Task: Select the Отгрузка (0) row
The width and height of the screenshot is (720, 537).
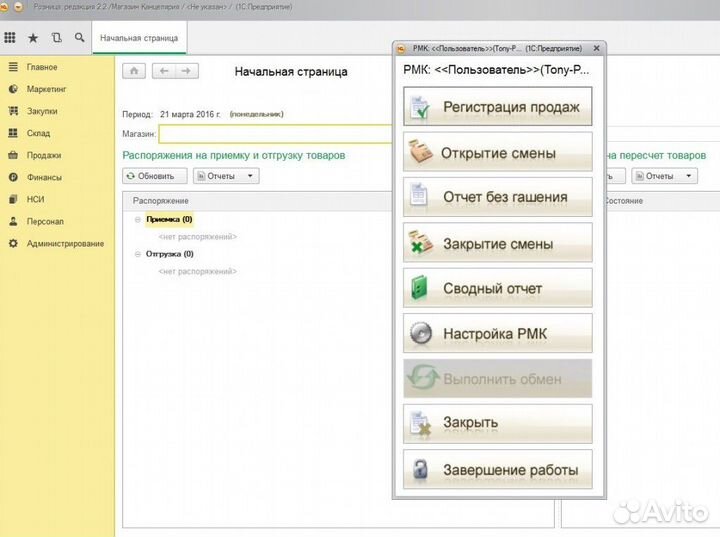Action: (170, 254)
